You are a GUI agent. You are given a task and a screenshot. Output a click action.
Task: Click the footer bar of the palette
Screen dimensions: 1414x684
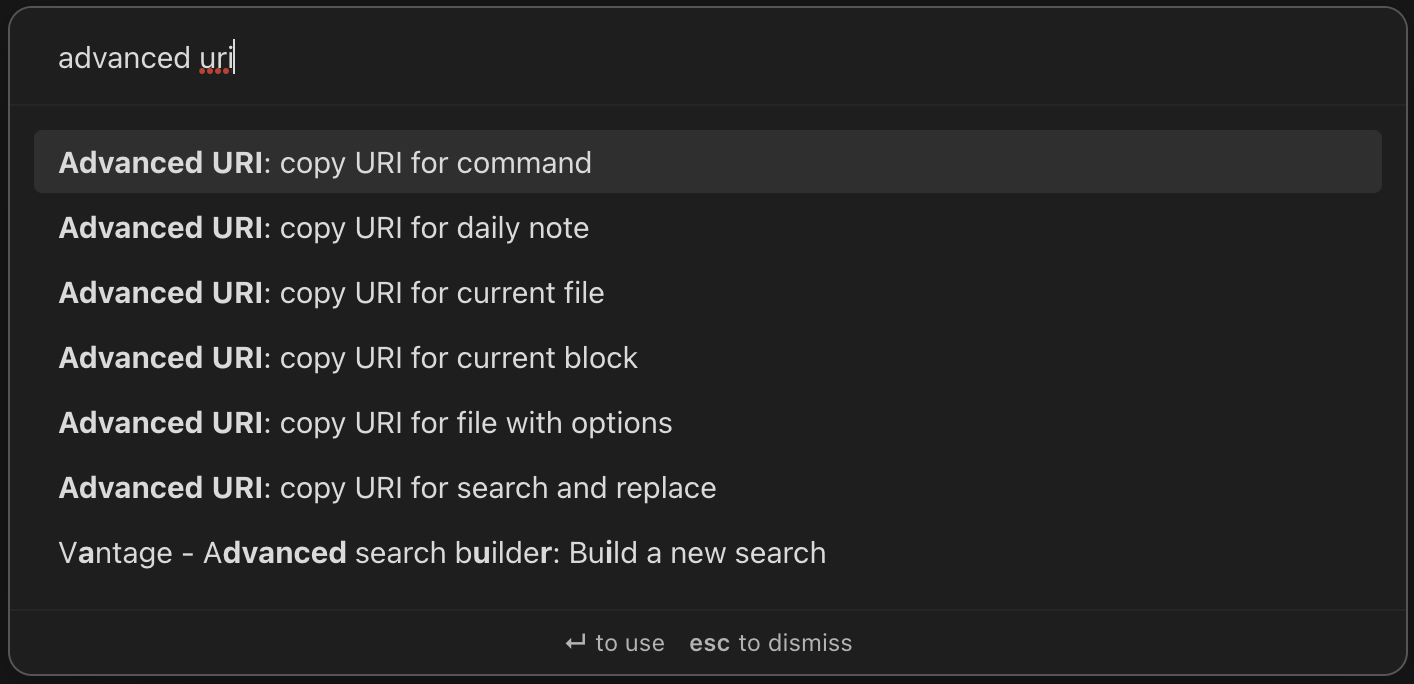tap(707, 643)
